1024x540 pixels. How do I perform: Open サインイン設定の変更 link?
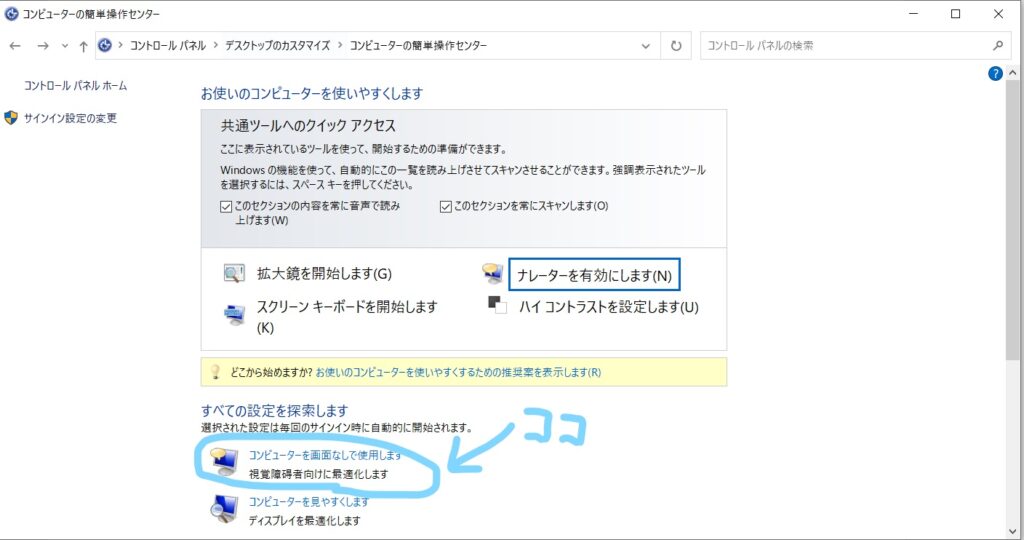coord(71,118)
